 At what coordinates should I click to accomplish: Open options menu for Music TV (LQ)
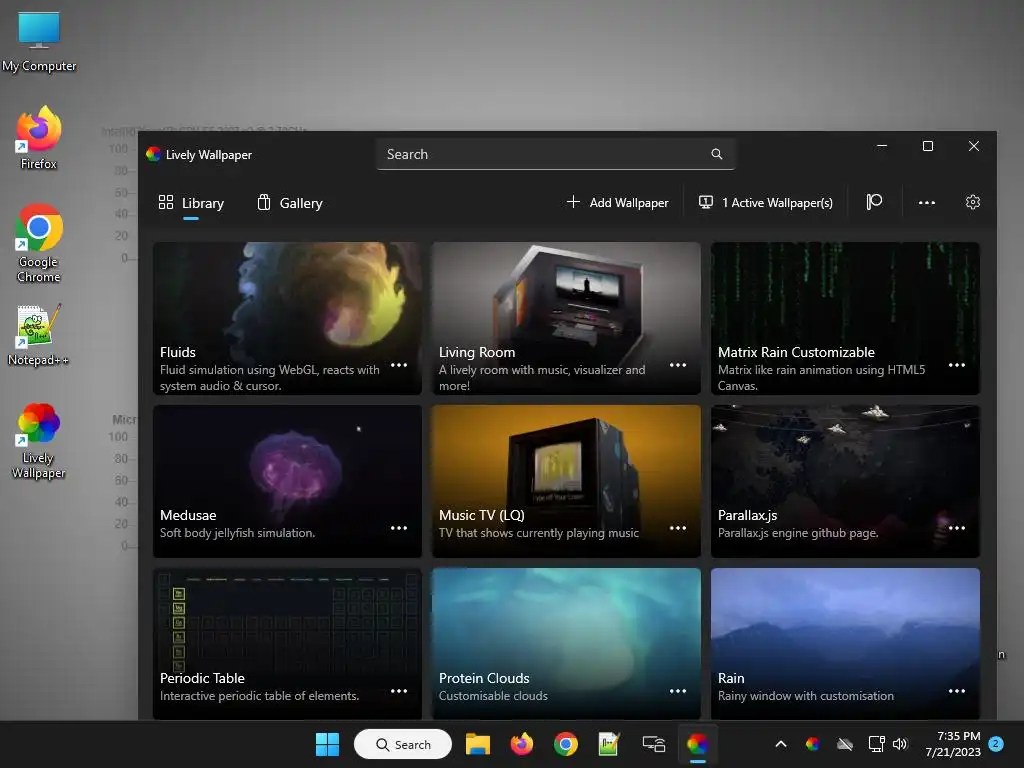click(x=678, y=528)
